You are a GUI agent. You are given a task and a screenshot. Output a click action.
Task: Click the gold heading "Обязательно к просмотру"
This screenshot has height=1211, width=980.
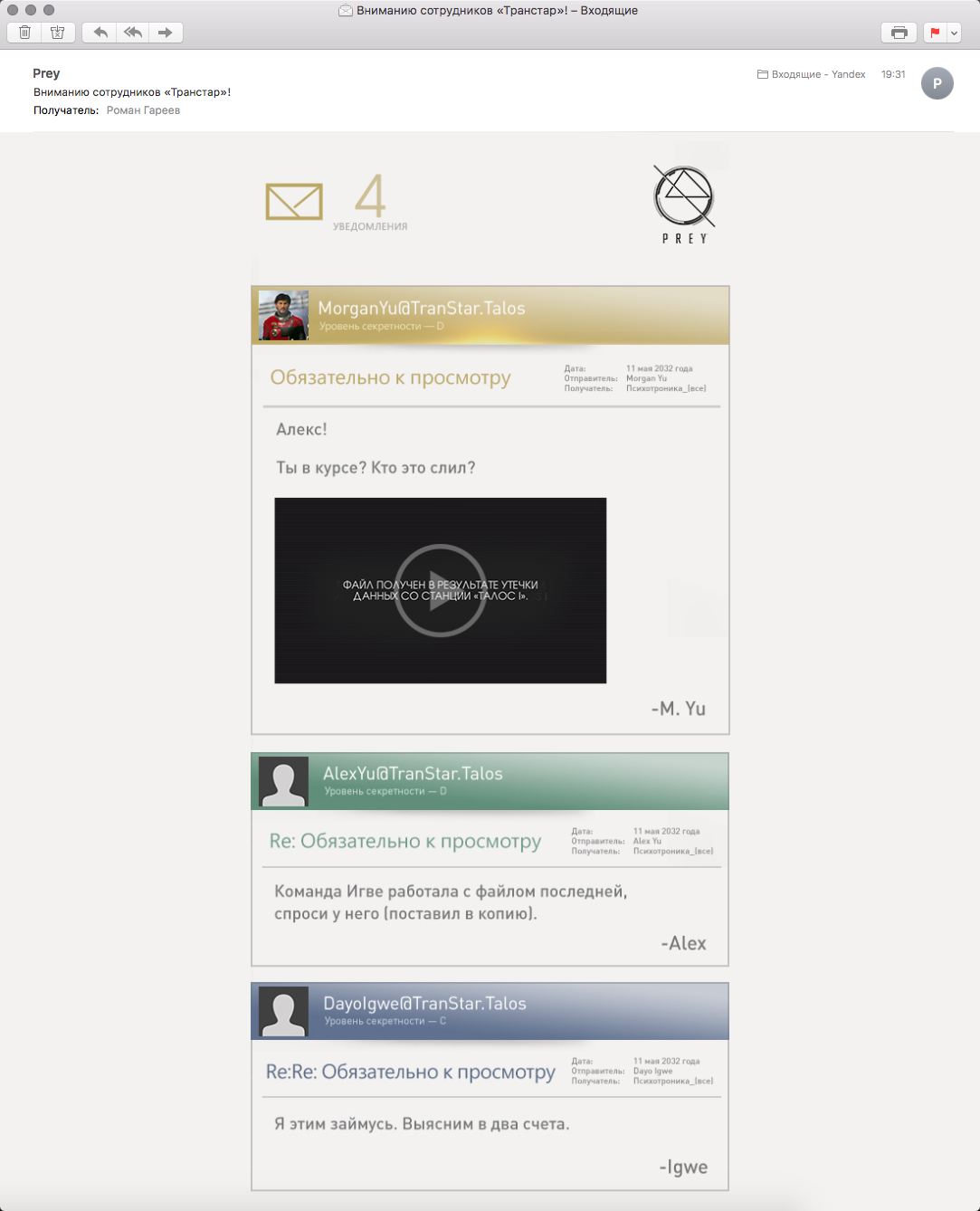(x=391, y=377)
